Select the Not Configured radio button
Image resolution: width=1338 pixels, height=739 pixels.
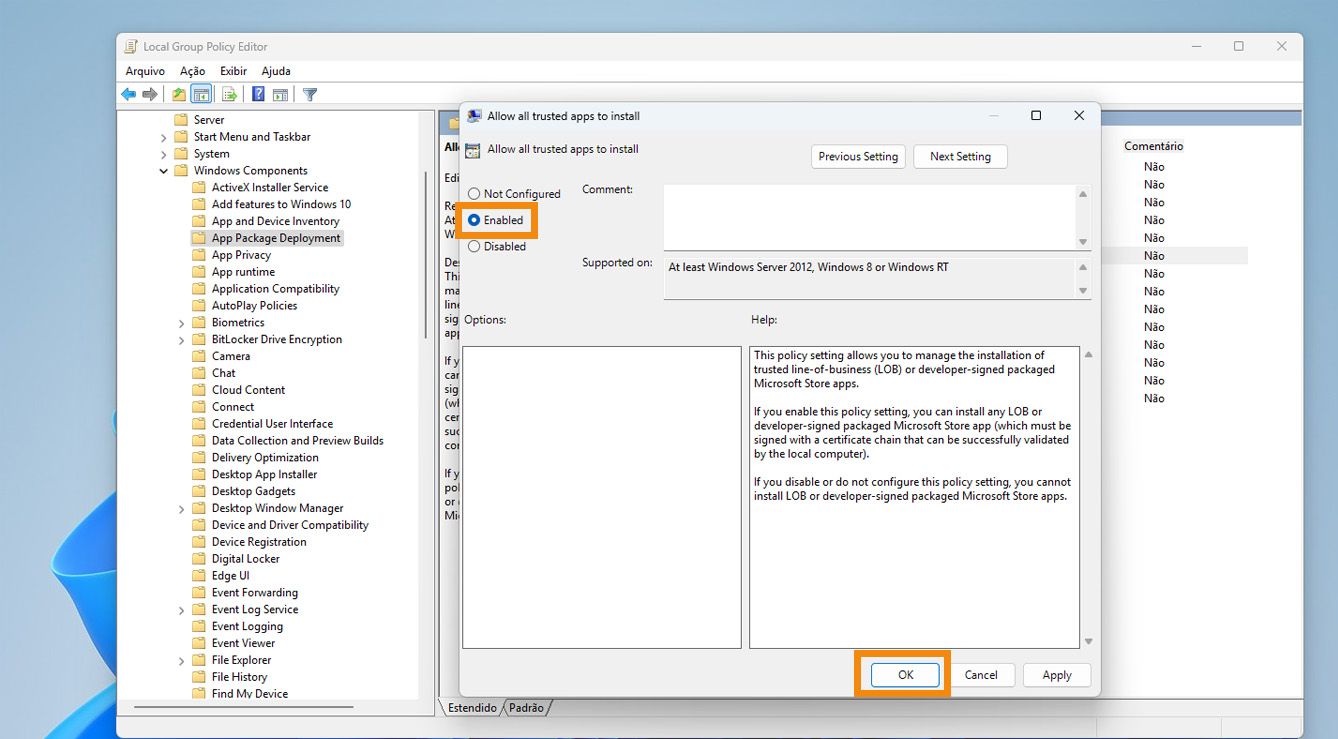tap(474, 194)
